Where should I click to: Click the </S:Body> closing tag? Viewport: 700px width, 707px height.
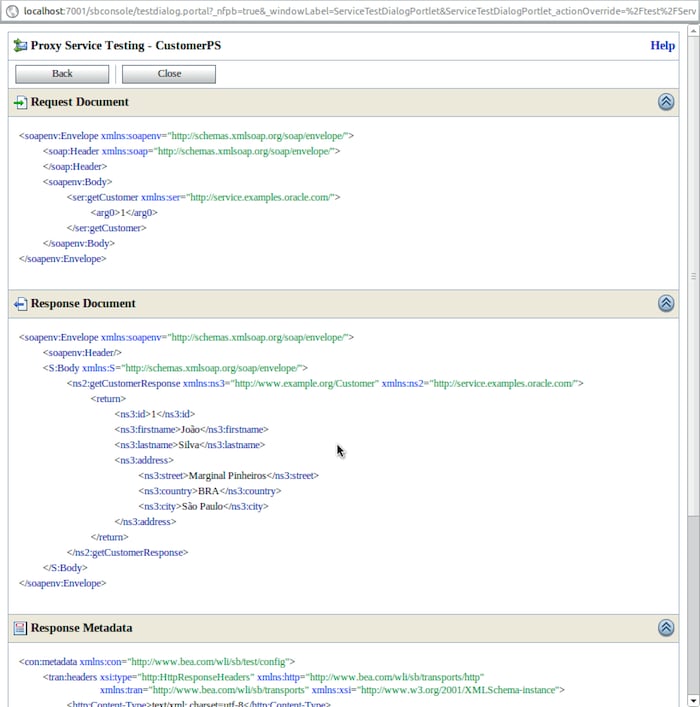(65, 567)
